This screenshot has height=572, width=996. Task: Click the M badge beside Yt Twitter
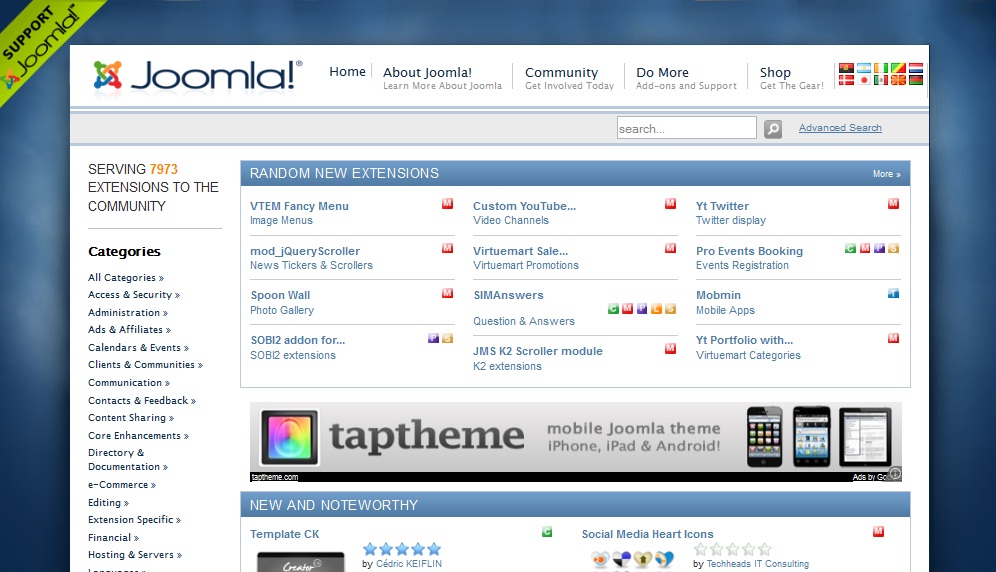click(893, 204)
